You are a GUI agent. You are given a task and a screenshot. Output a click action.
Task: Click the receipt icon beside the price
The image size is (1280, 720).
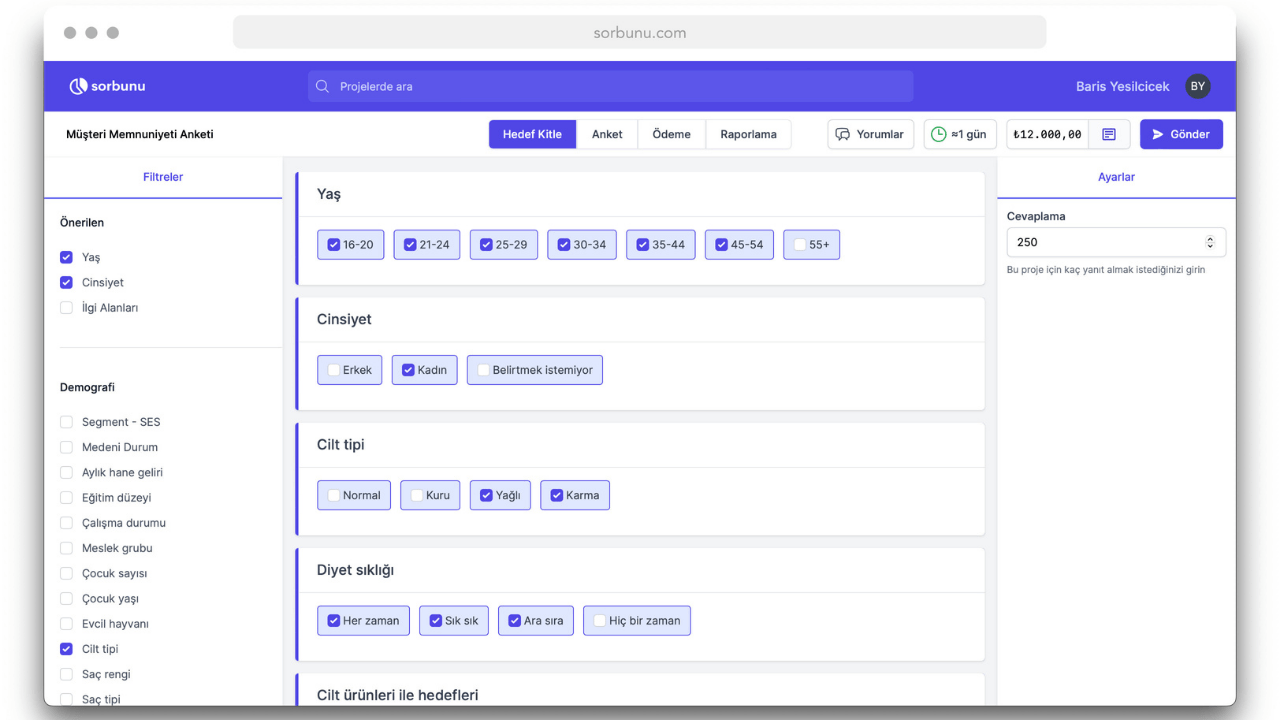pyautogui.click(x=1109, y=134)
